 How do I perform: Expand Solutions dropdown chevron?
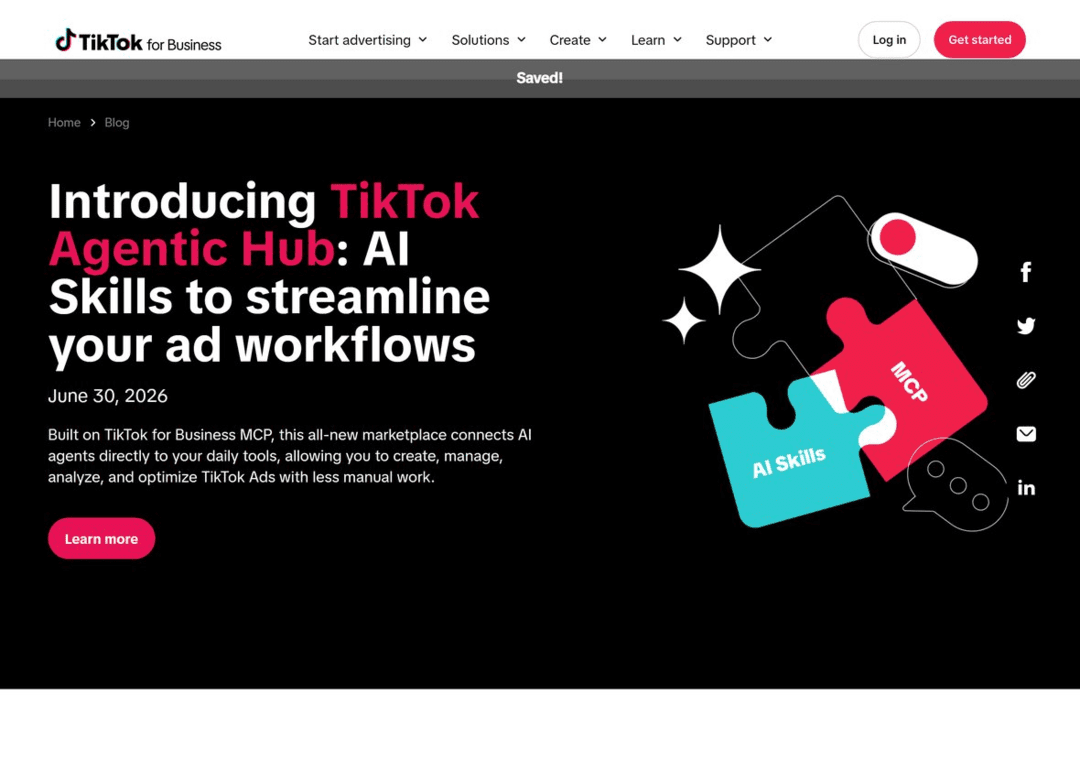click(521, 40)
